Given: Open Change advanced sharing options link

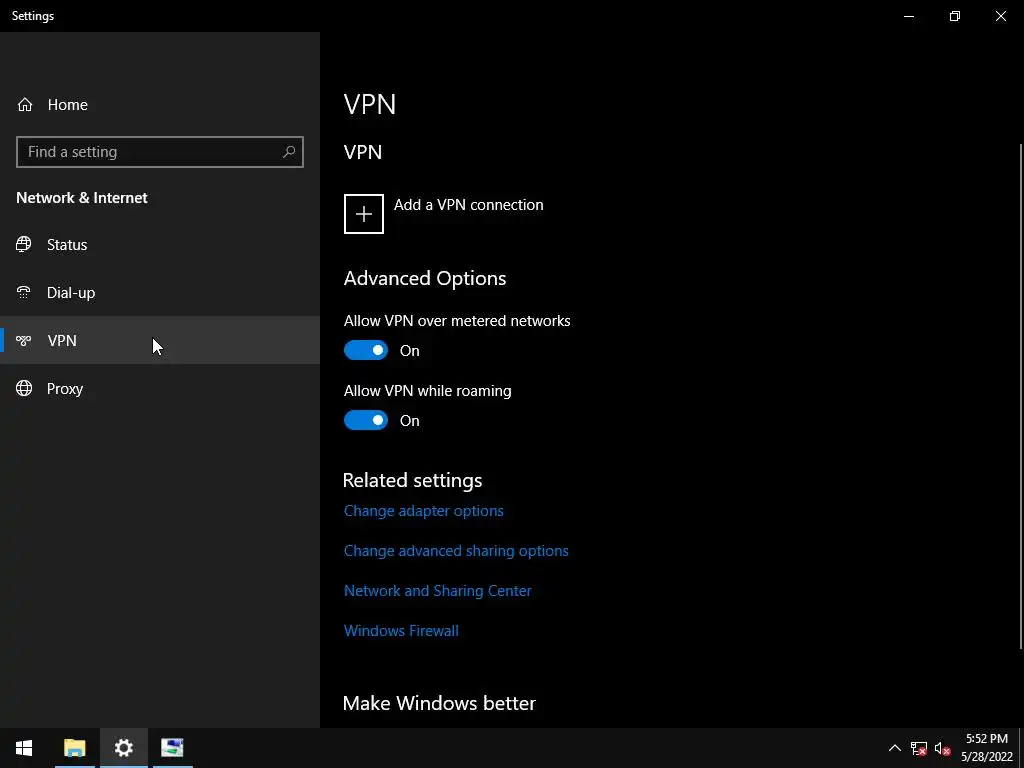Looking at the screenshot, I should pyautogui.click(x=456, y=551).
